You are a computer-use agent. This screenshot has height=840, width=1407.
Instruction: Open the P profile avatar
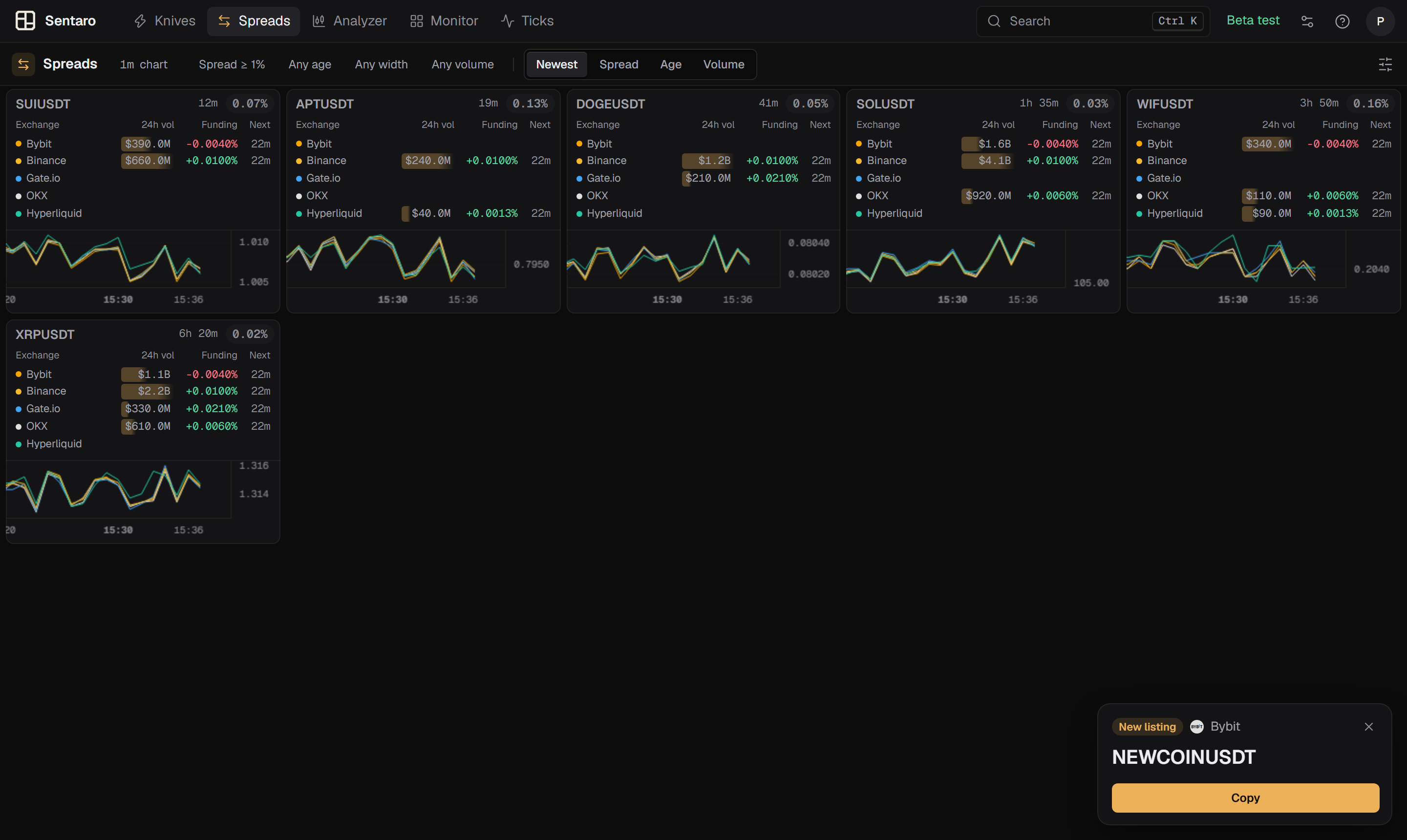coord(1380,21)
